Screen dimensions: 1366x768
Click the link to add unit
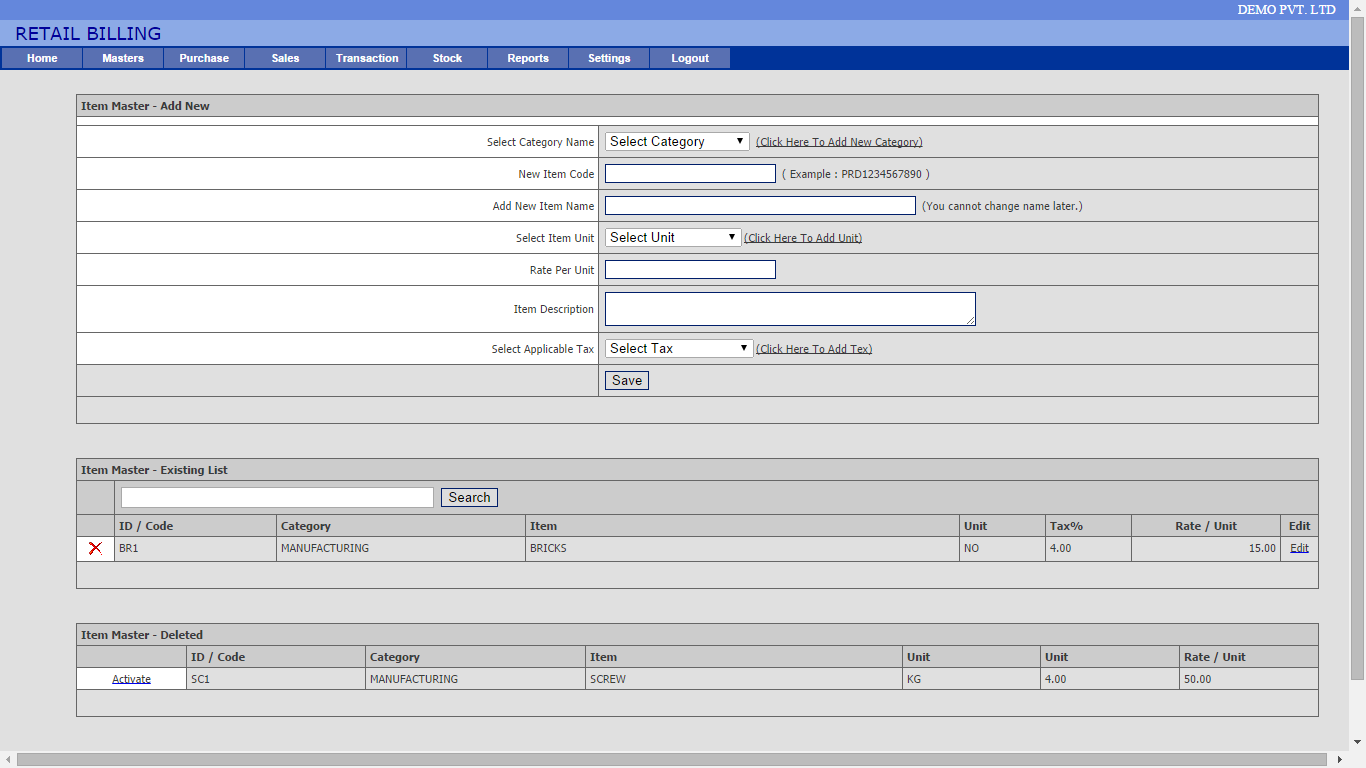click(x=803, y=238)
